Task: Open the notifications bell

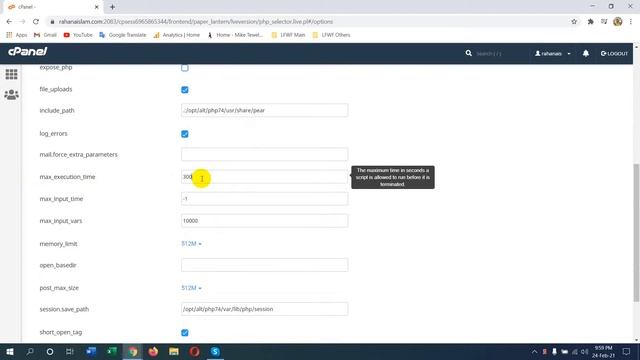Action: [x=586, y=53]
